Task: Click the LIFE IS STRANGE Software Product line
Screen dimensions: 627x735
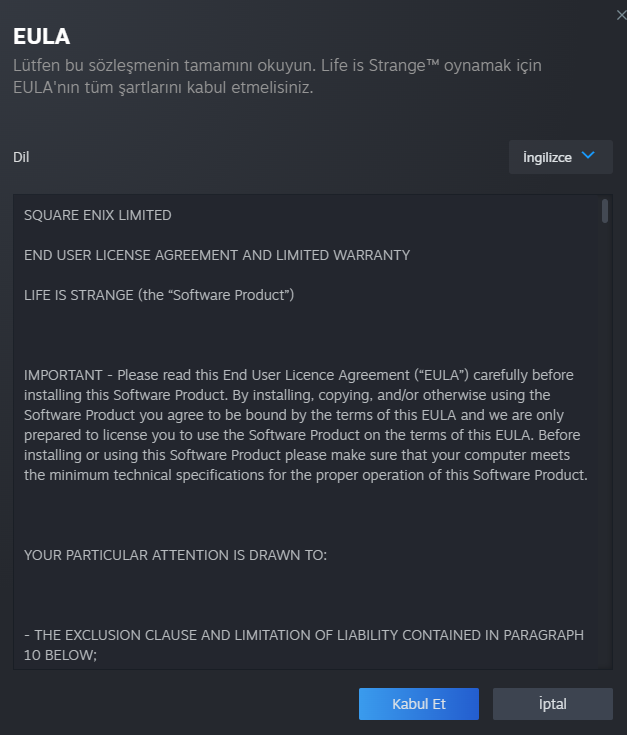Action: (x=159, y=295)
